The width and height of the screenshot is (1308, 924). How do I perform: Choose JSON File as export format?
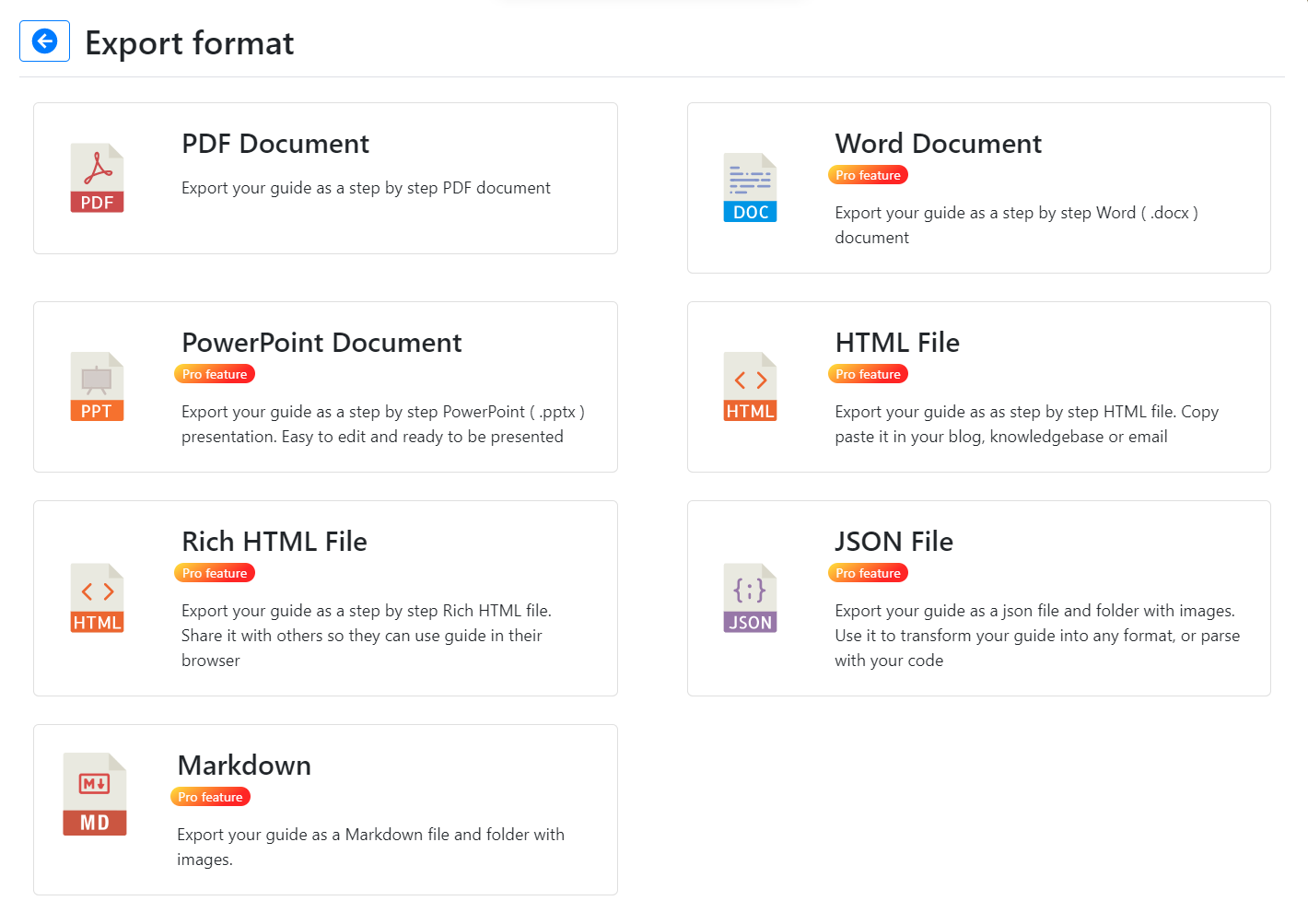click(x=978, y=598)
